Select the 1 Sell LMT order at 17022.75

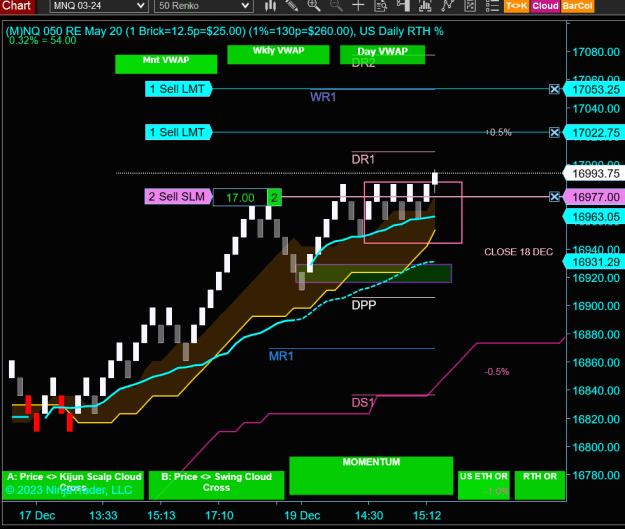(x=178, y=132)
